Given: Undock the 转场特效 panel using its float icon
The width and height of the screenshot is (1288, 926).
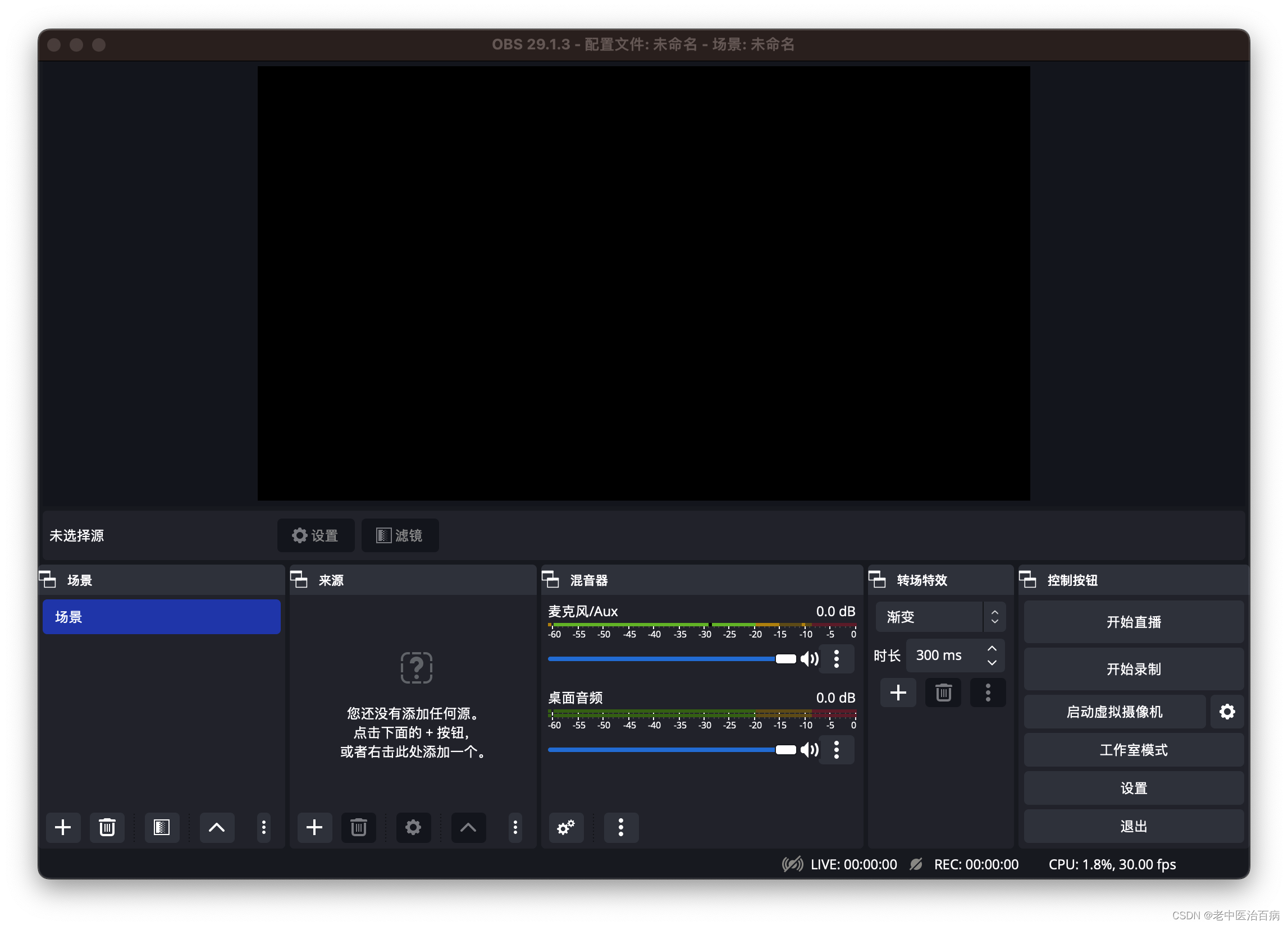Looking at the screenshot, I should (x=878, y=580).
